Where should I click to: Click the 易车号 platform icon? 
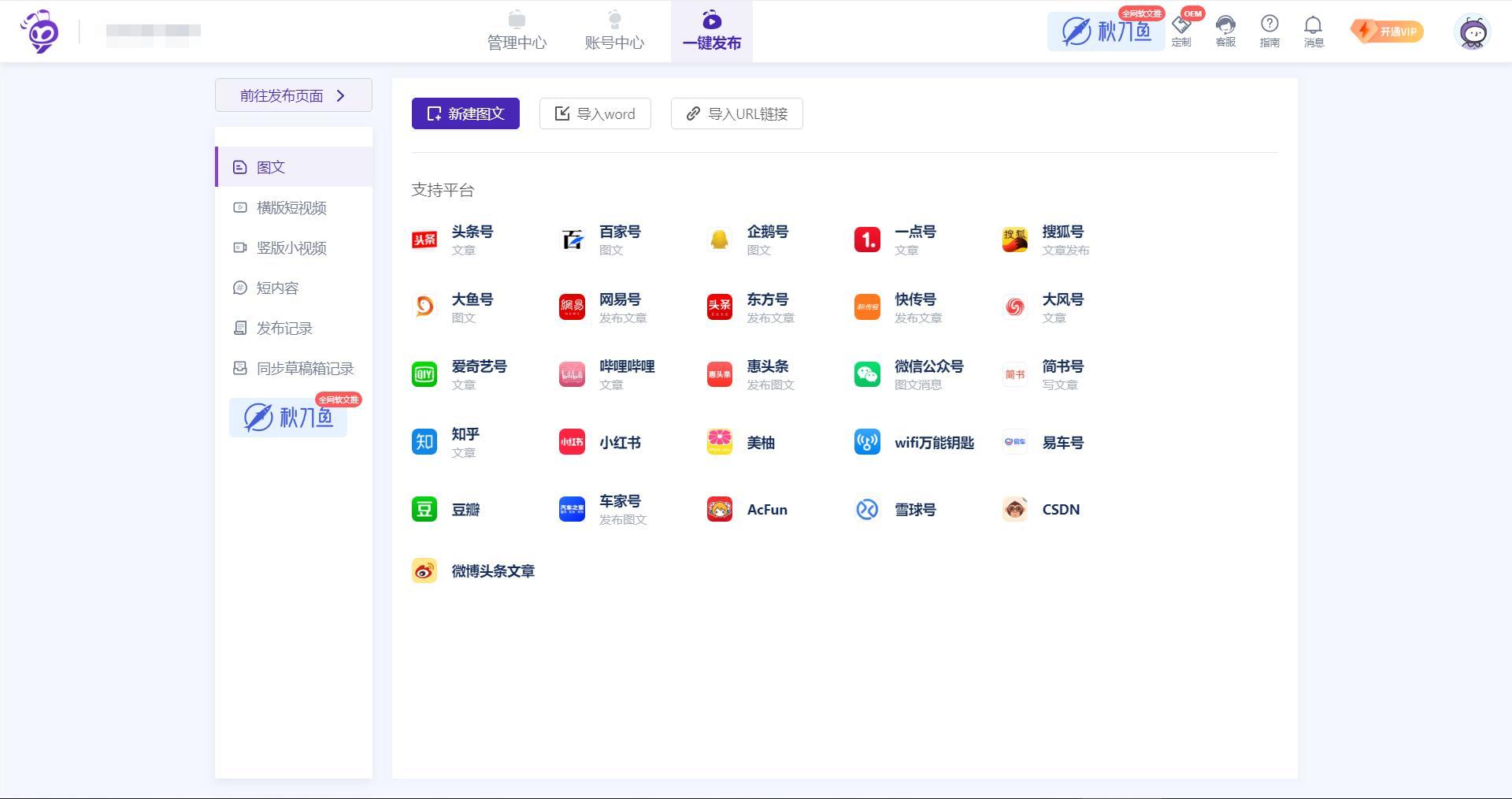pos(1014,442)
